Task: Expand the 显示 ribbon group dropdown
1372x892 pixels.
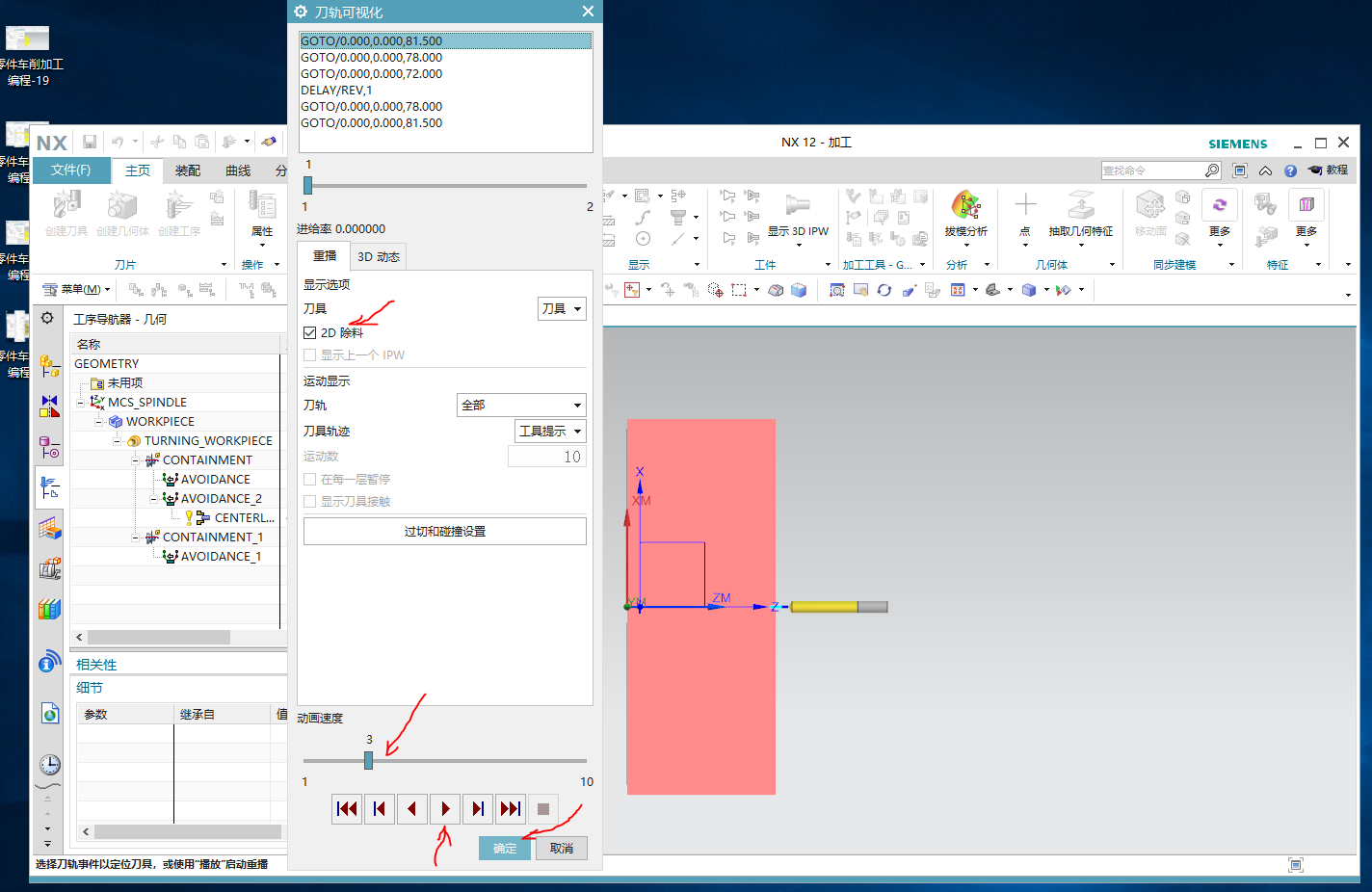Action: [697, 265]
